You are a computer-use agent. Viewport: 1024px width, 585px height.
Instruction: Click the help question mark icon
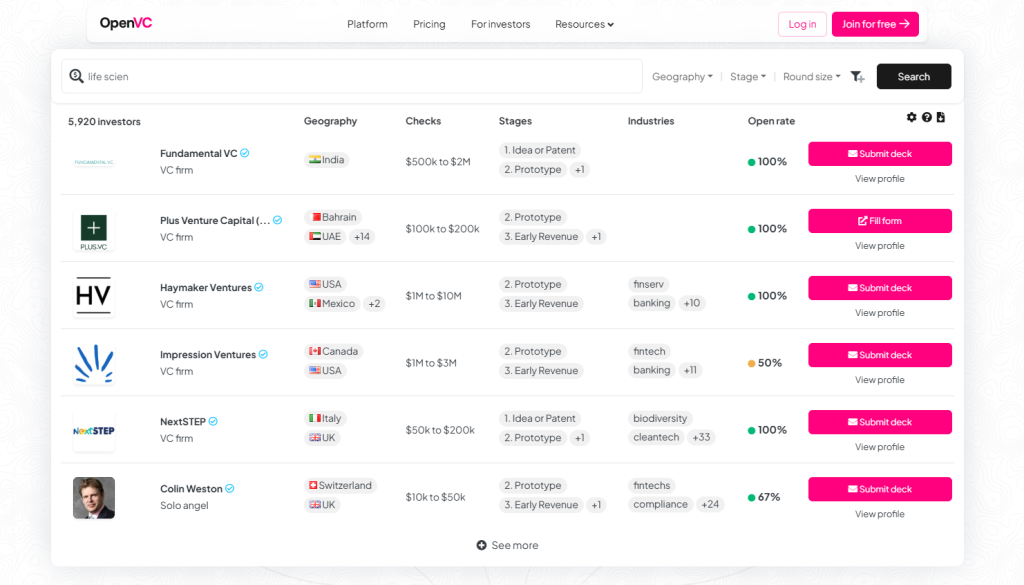click(x=926, y=118)
